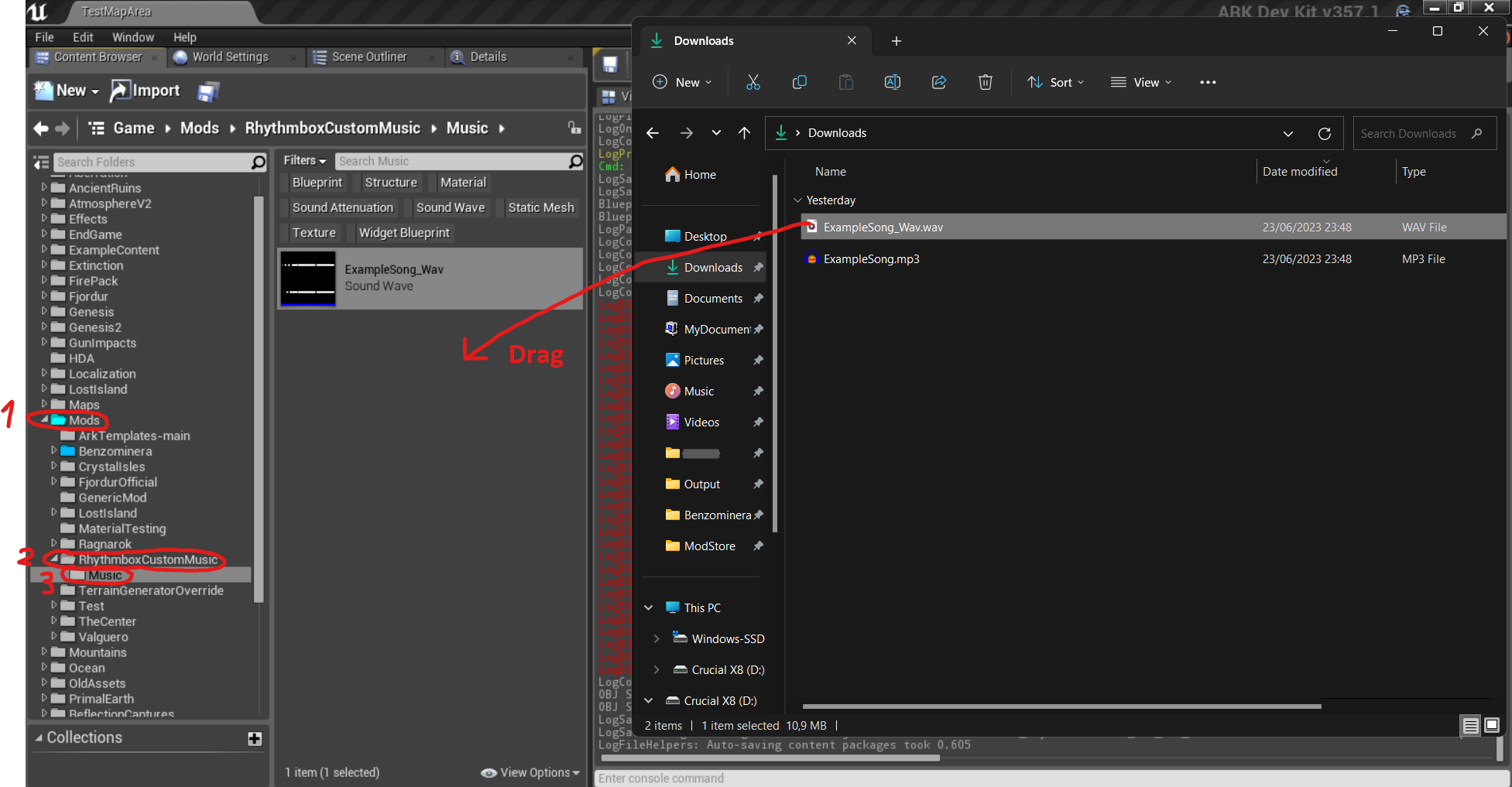
Task: Click the Search Folders input field
Action: click(x=160, y=162)
